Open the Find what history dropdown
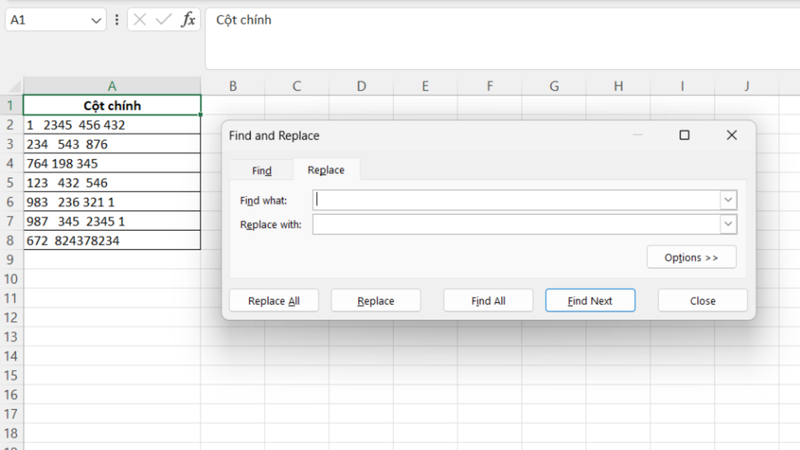This screenshot has width=800, height=450. tap(728, 200)
